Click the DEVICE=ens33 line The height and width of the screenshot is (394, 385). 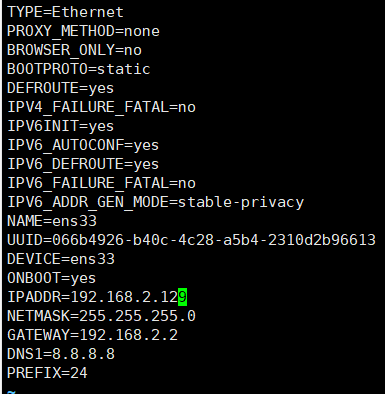pos(61,259)
